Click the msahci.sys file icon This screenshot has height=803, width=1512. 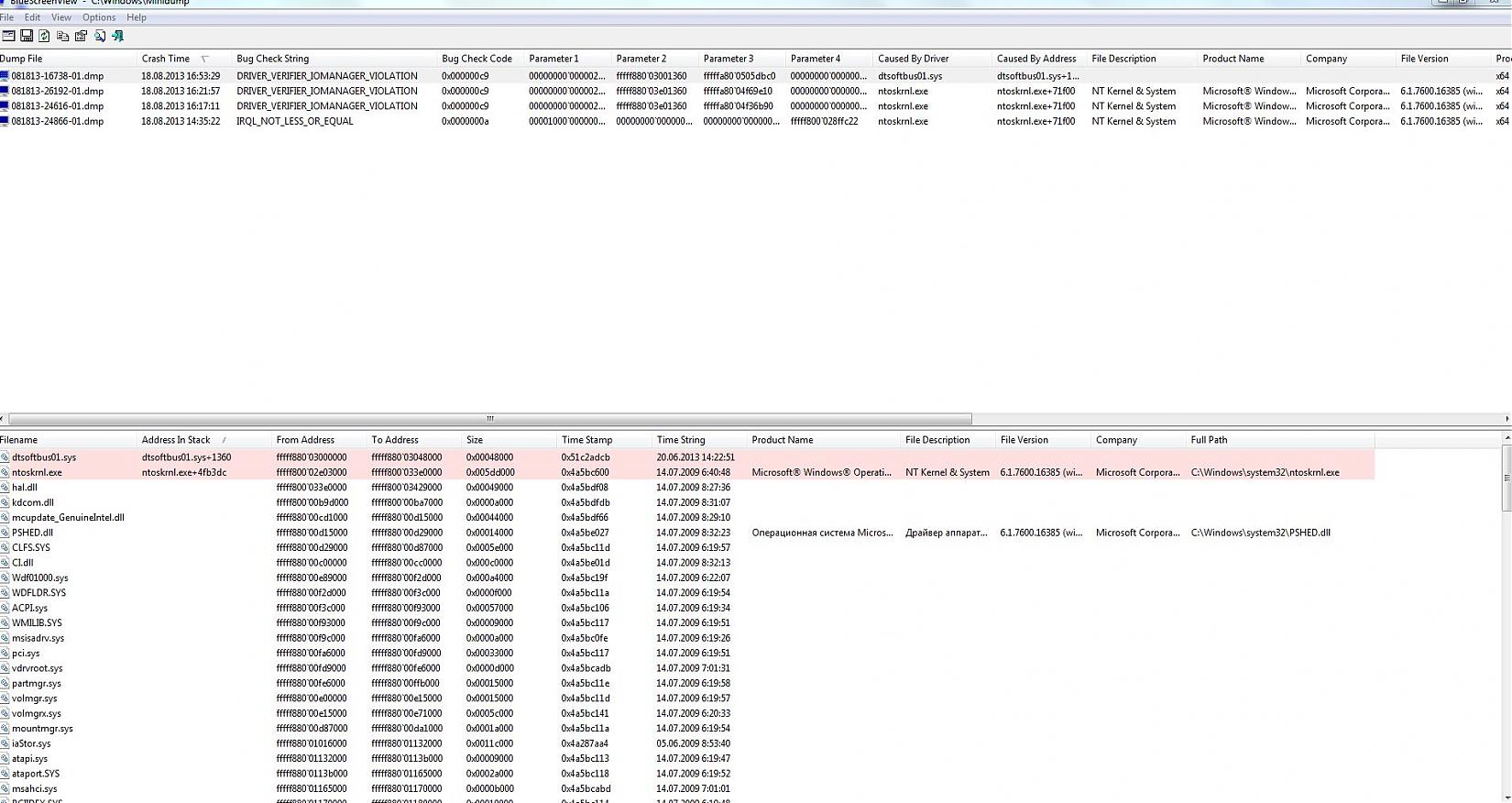click(x=5, y=788)
